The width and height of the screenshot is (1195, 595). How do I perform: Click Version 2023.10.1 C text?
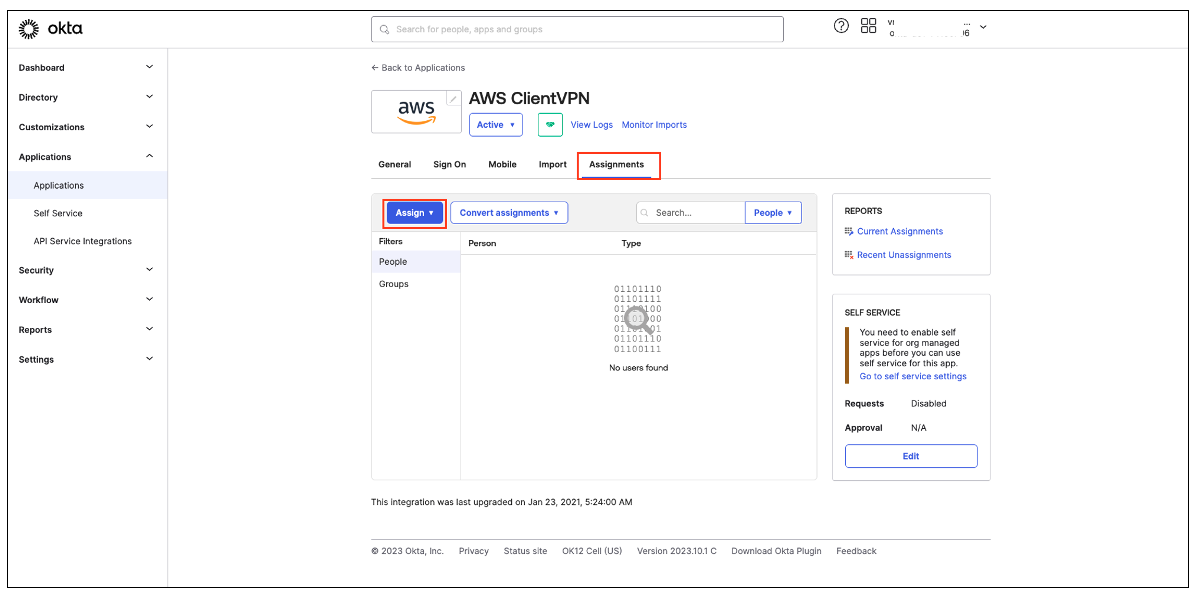(x=677, y=551)
